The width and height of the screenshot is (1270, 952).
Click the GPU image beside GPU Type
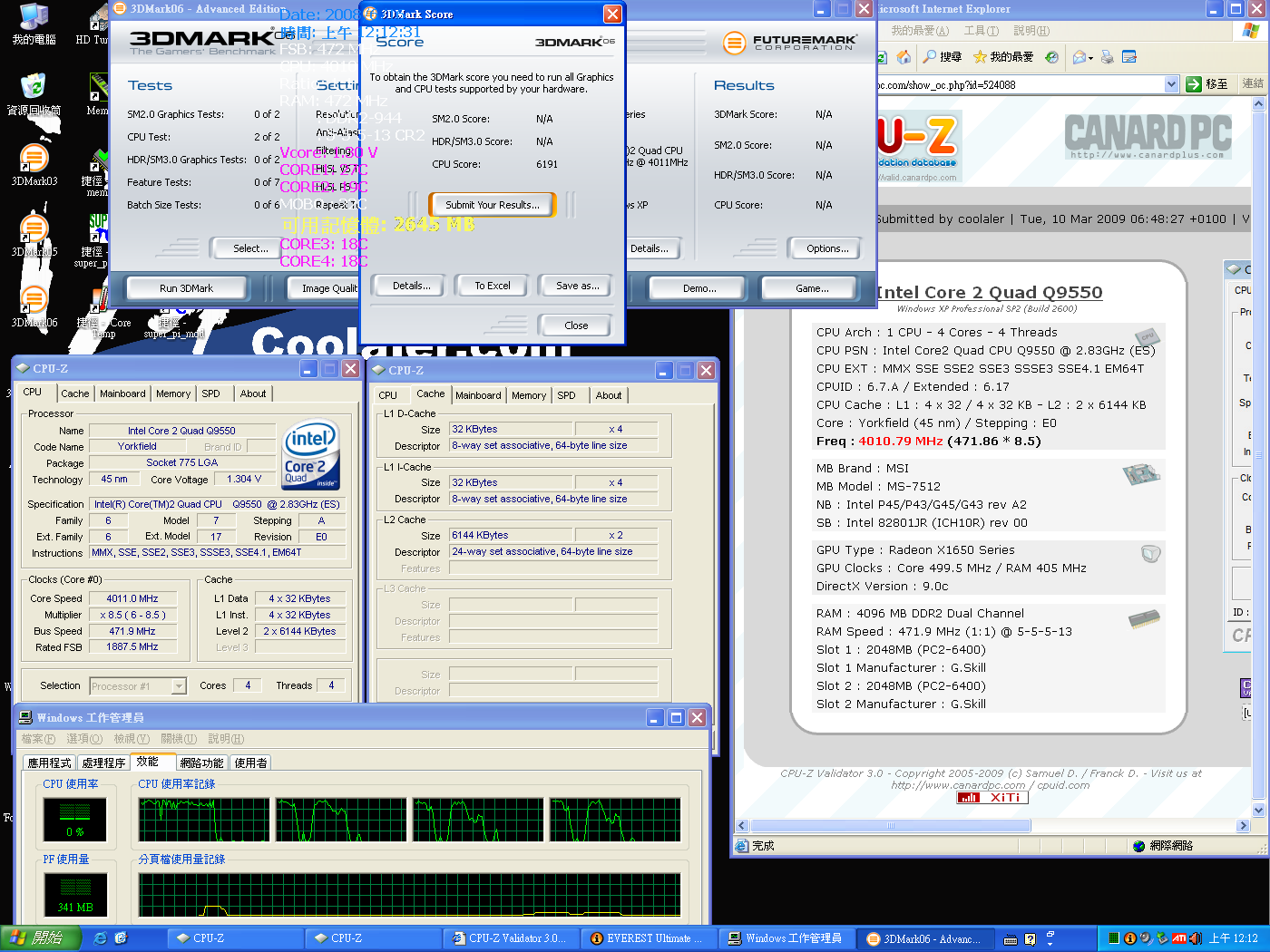pyautogui.click(x=1150, y=552)
